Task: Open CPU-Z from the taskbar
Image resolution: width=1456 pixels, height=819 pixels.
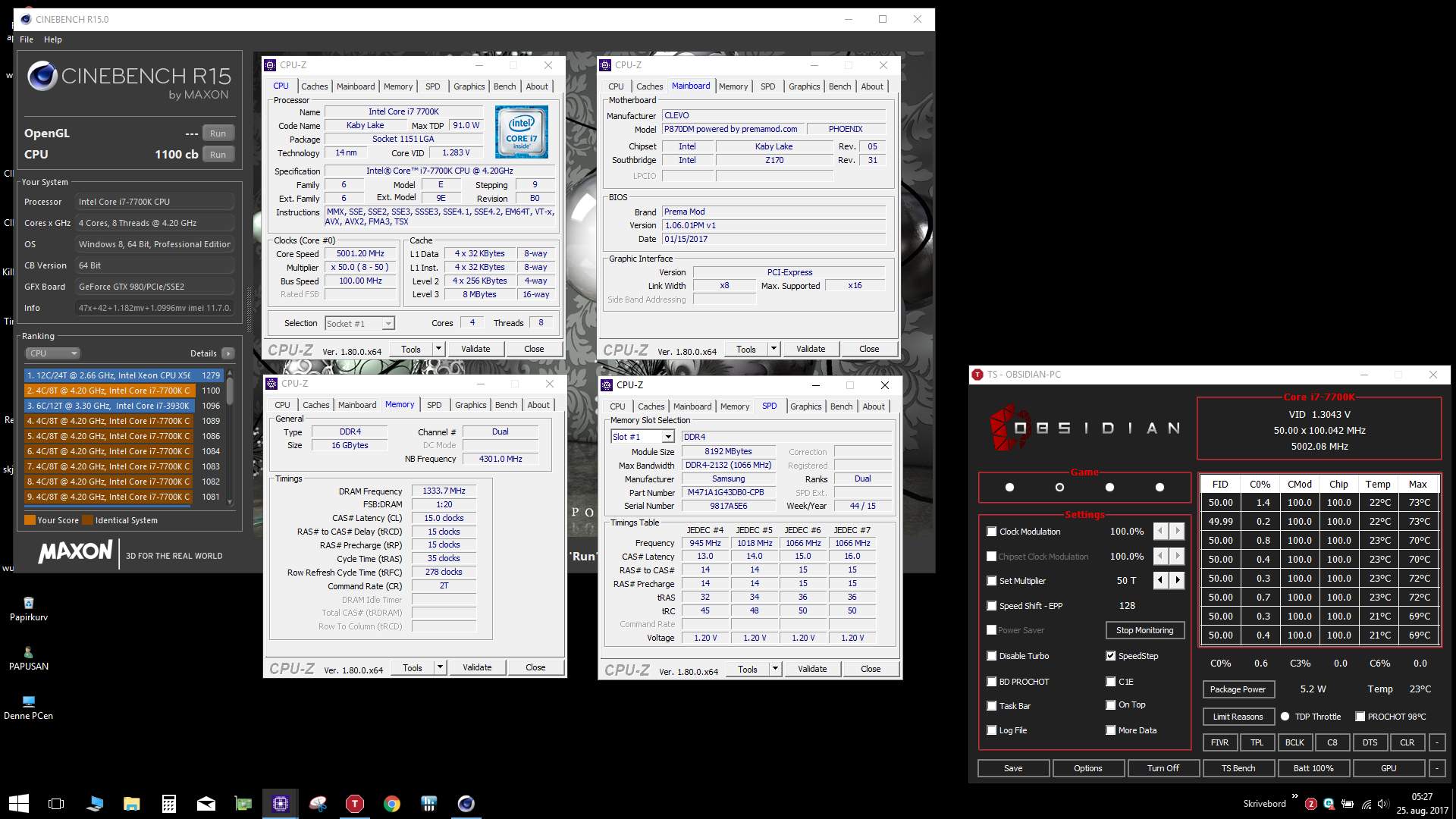Action: click(x=281, y=803)
